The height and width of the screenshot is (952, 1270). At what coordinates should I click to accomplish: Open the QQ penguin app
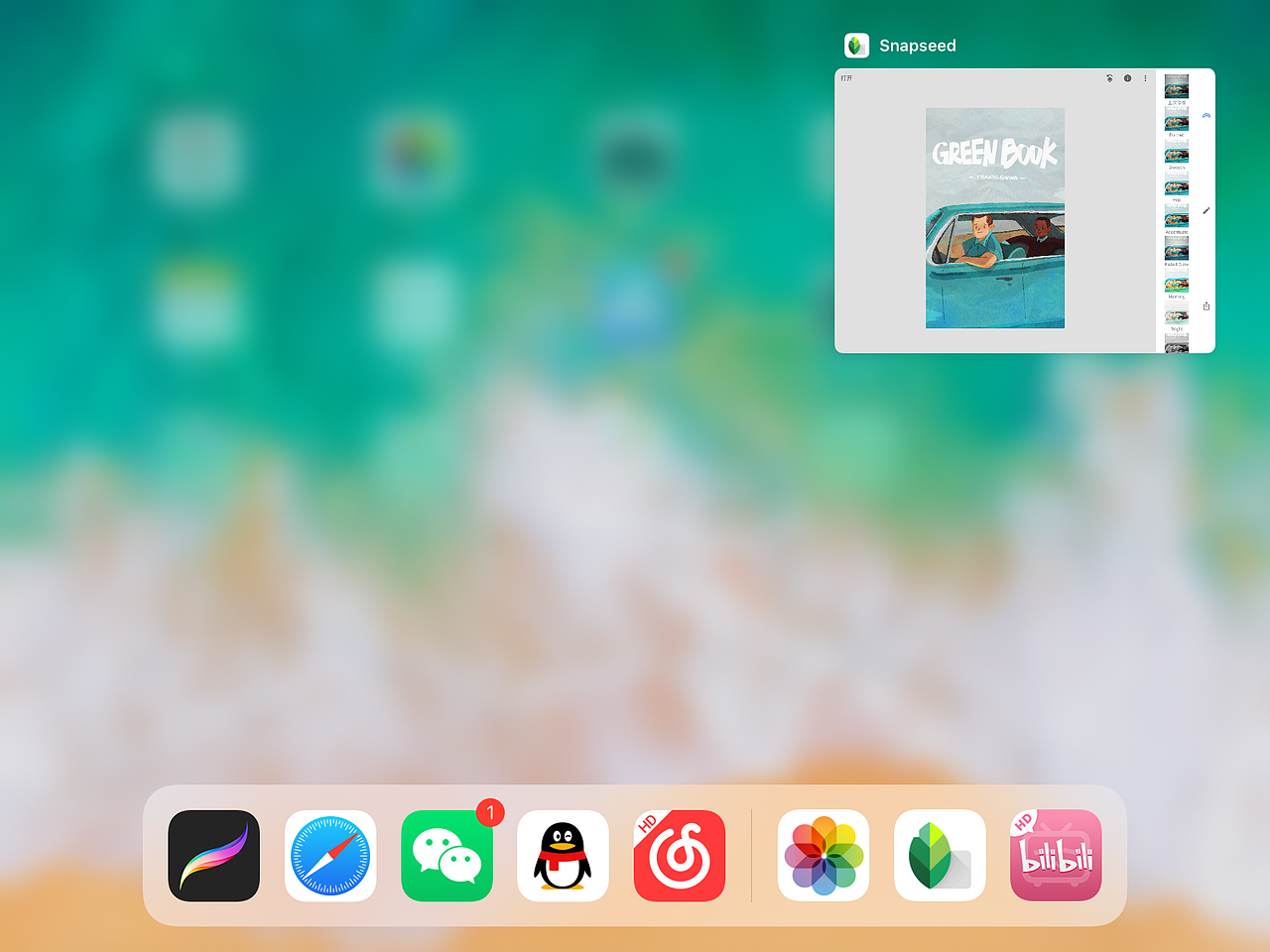pyautogui.click(x=563, y=856)
